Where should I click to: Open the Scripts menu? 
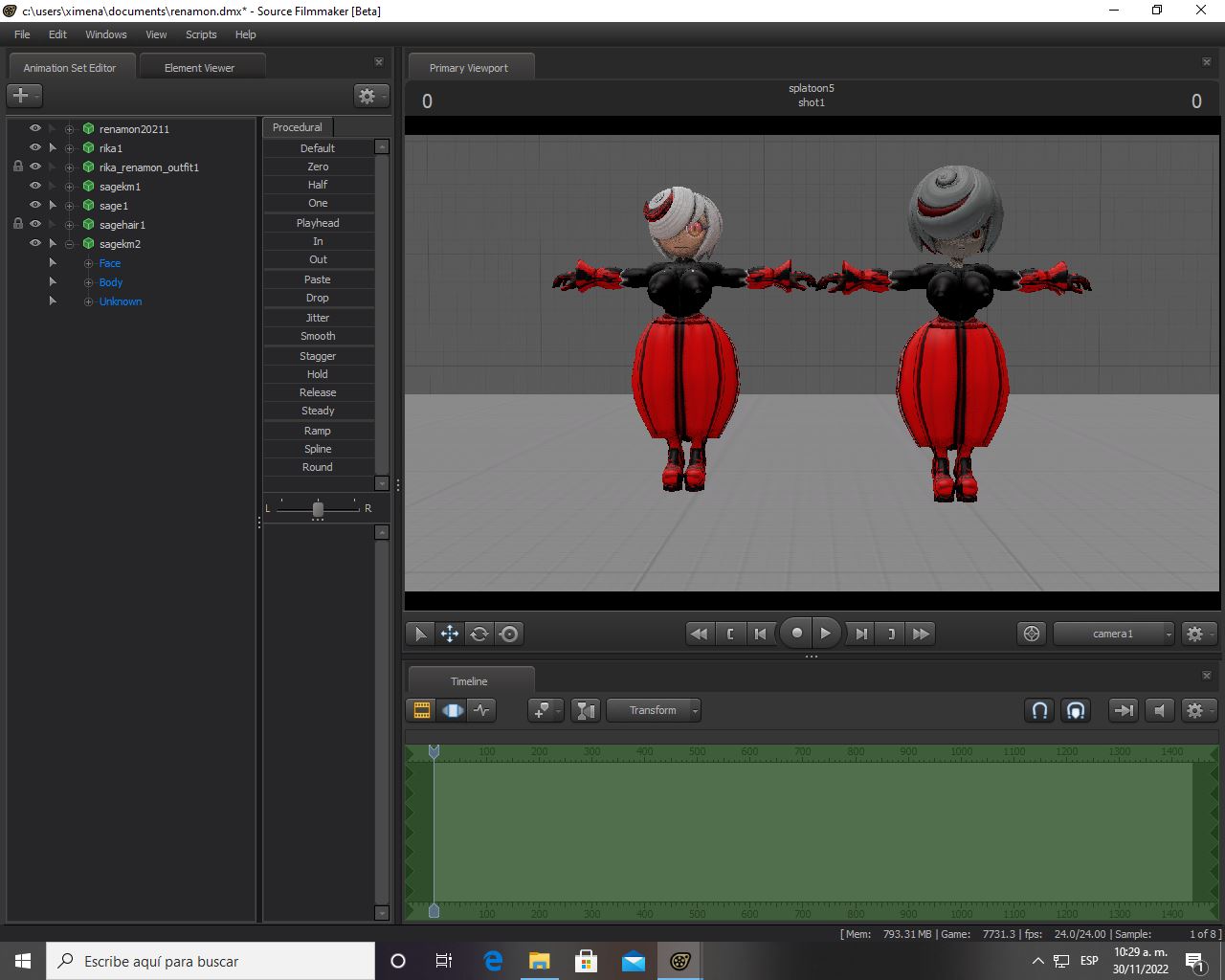click(x=201, y=34)
